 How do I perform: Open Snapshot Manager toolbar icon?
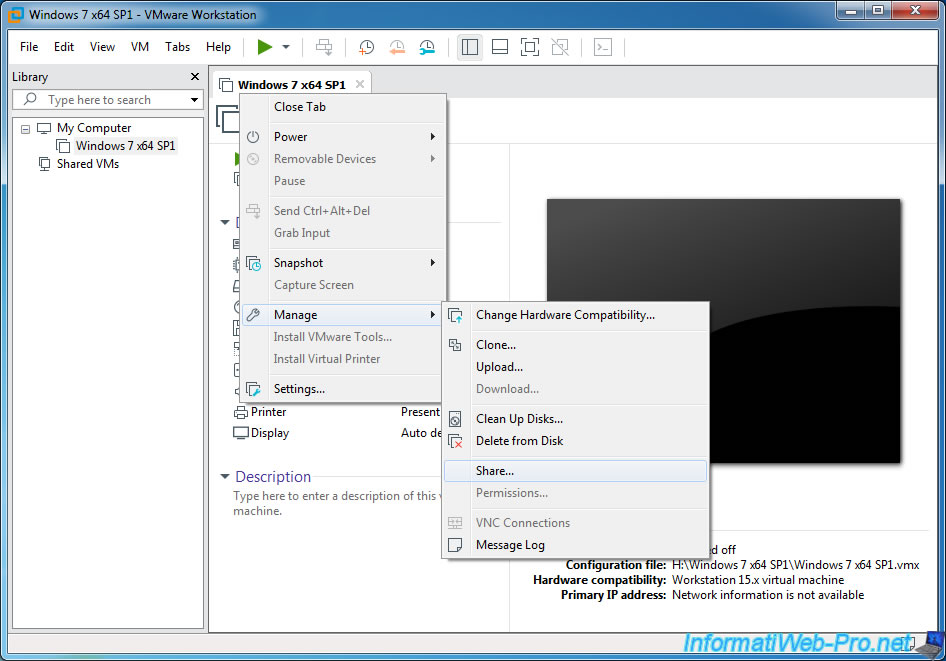pos(427,47)
